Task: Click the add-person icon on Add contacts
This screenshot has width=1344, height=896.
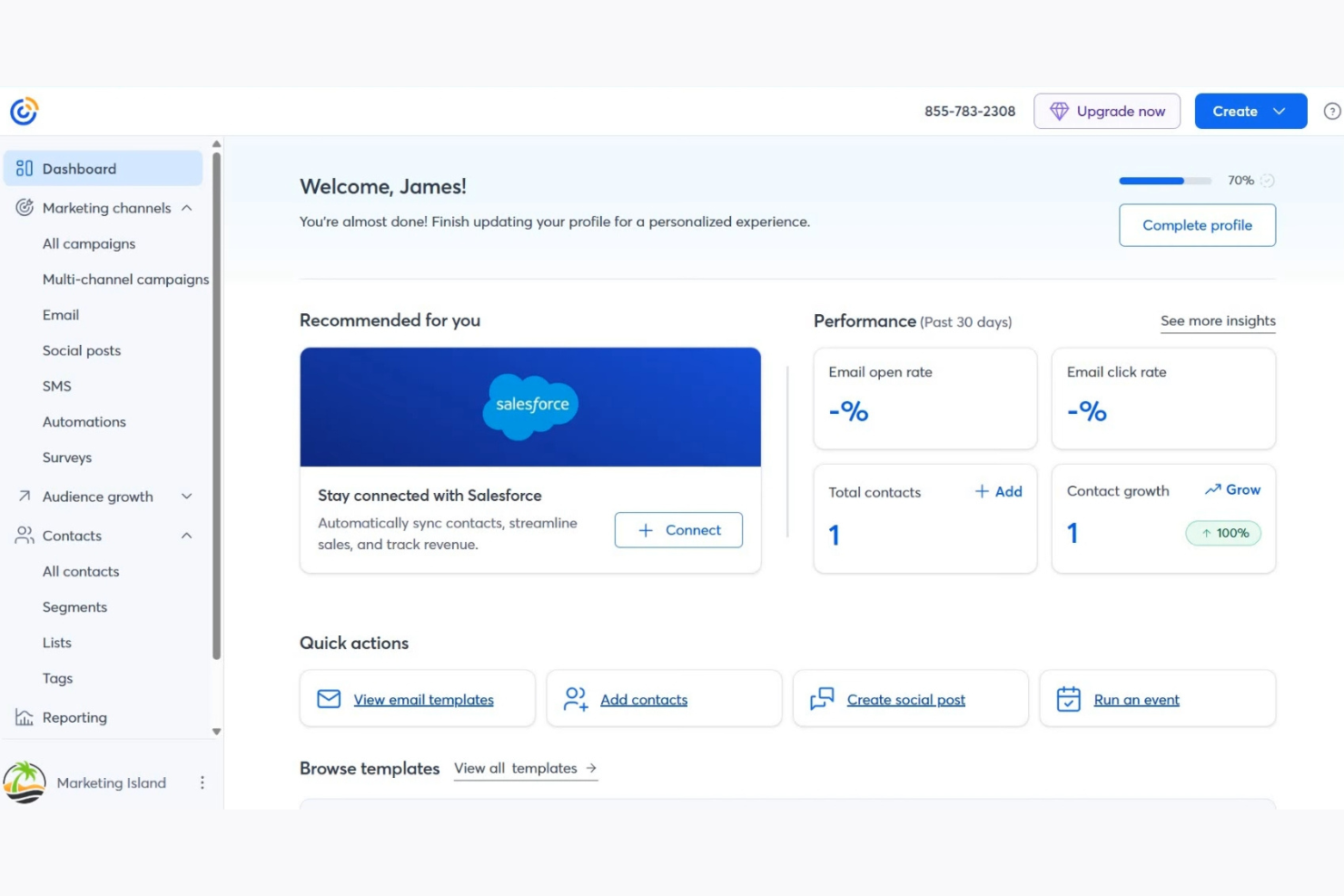Action: pos(576,699)
